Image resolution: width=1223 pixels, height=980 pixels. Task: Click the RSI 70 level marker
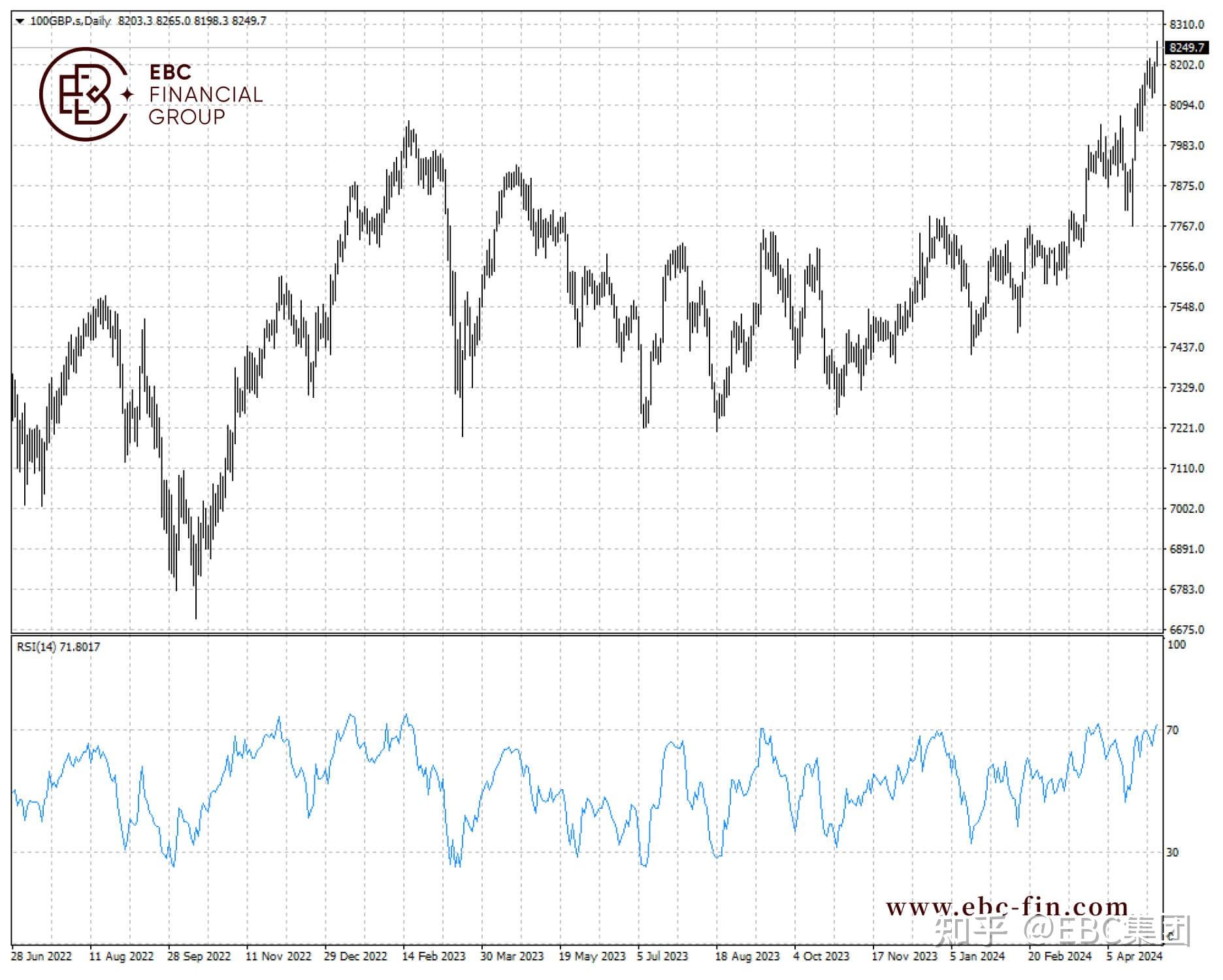pyautogui.click(x=1173, y=730)
